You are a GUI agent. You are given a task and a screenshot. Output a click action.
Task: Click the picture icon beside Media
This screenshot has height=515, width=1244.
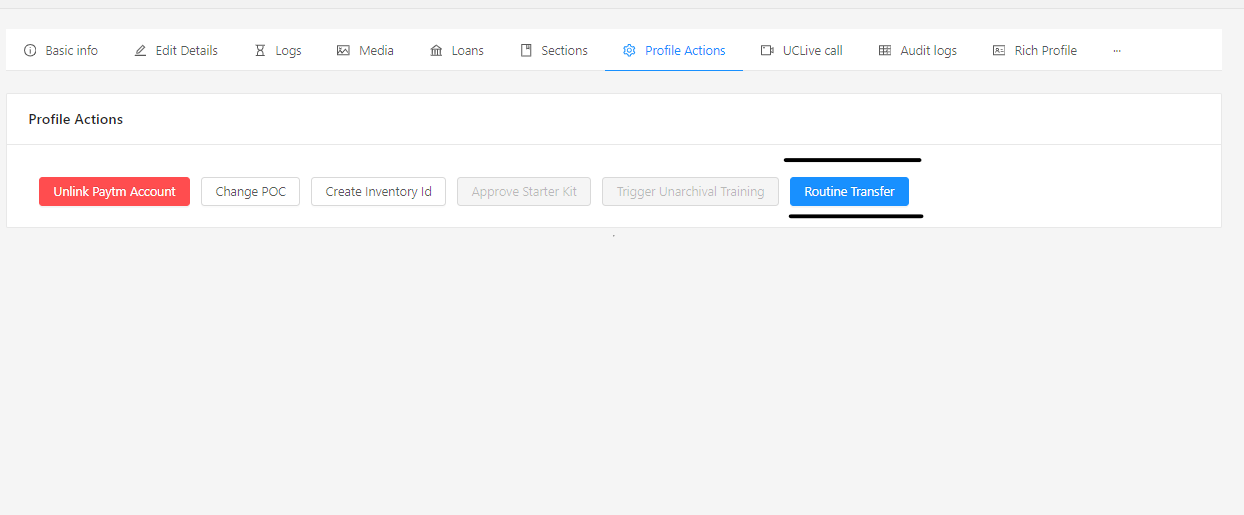[x=343, y=50]
